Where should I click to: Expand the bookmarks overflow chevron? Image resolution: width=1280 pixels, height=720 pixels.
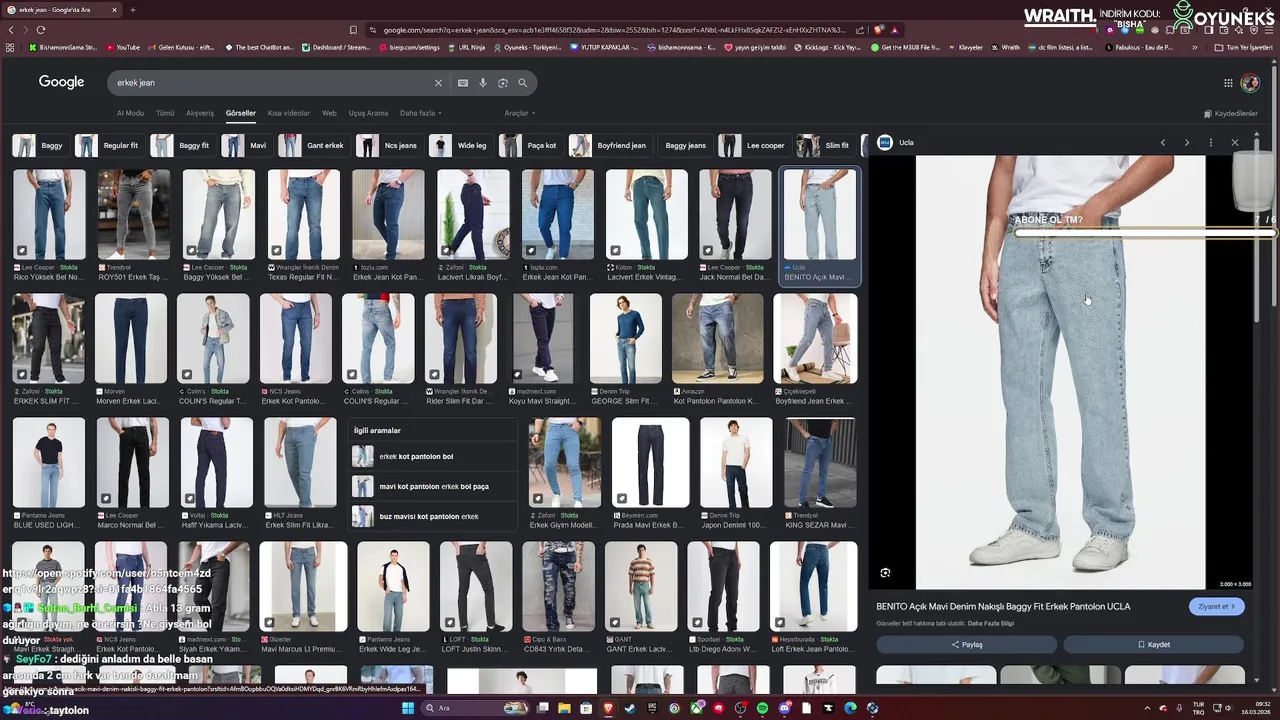tap(1195, 47)
